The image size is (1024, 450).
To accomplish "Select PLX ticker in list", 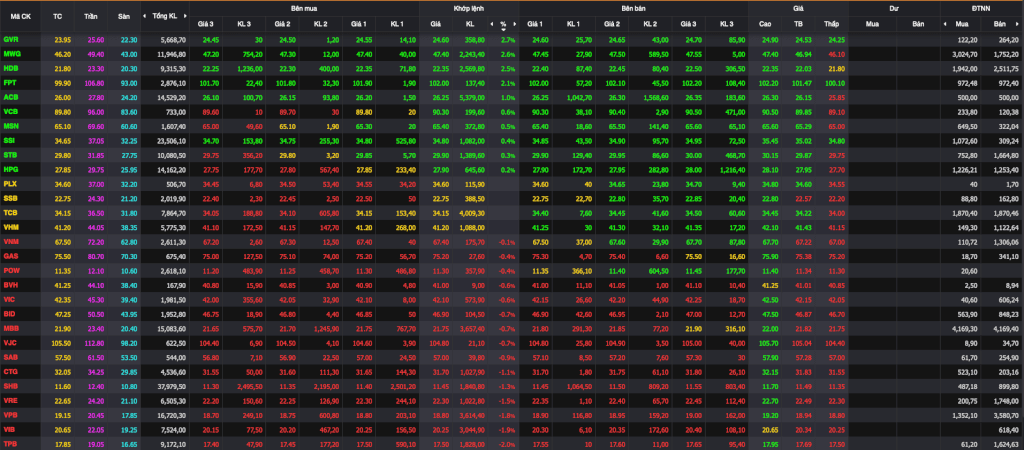I will click(10, 184).
